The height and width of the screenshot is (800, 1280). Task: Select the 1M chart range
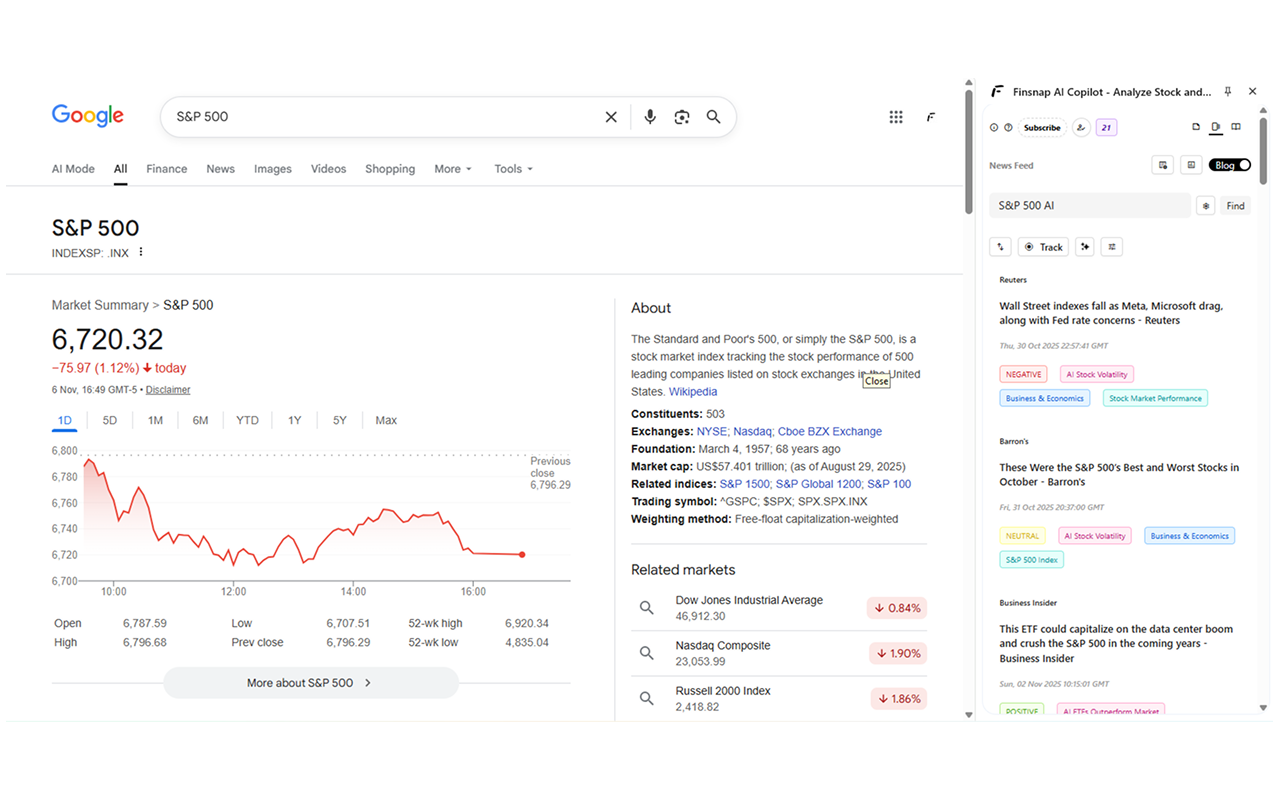pyautogui.click(x=155, y=420)
